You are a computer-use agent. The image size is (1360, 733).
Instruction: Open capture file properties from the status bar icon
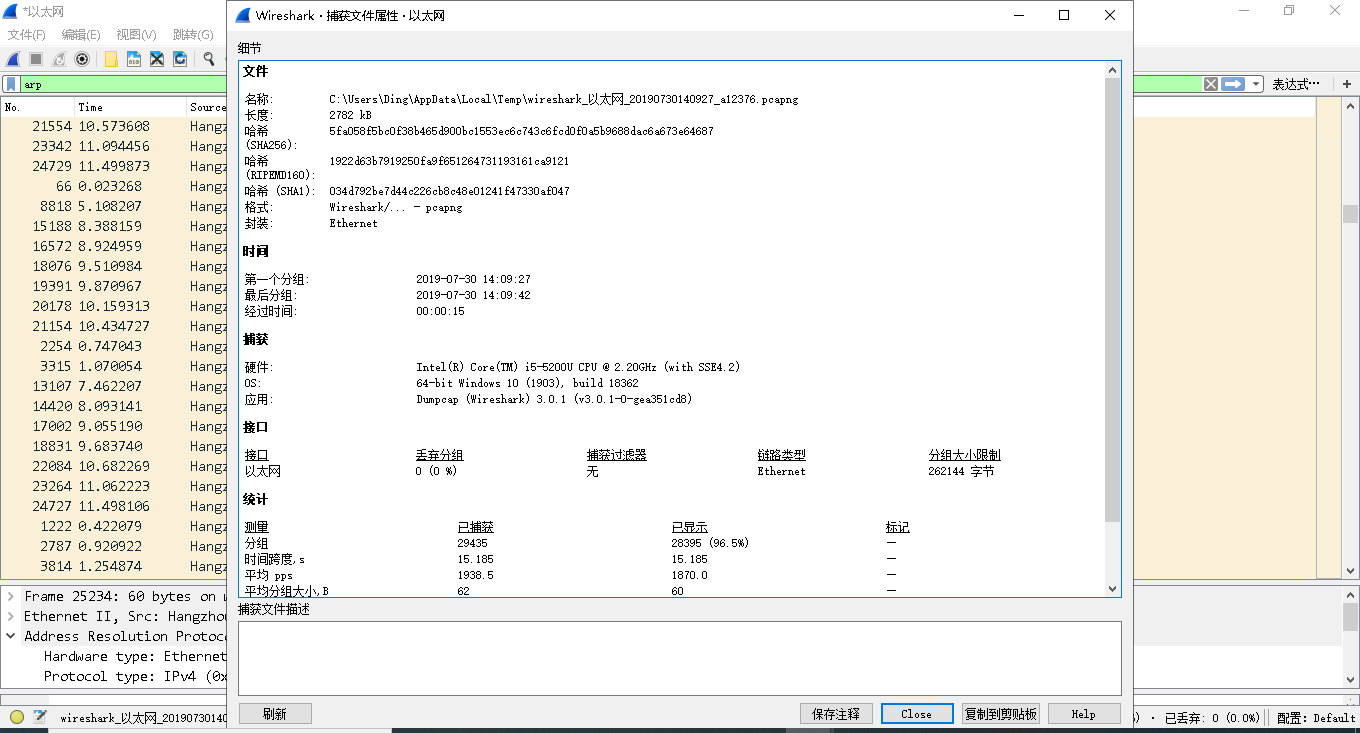click(x=40, y=716)
